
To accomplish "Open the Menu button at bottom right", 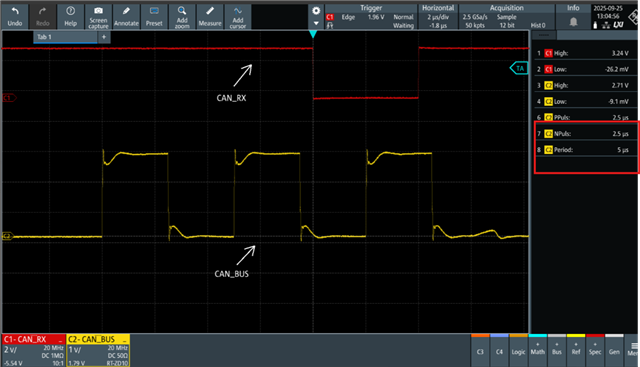I will tap(633, 350).
